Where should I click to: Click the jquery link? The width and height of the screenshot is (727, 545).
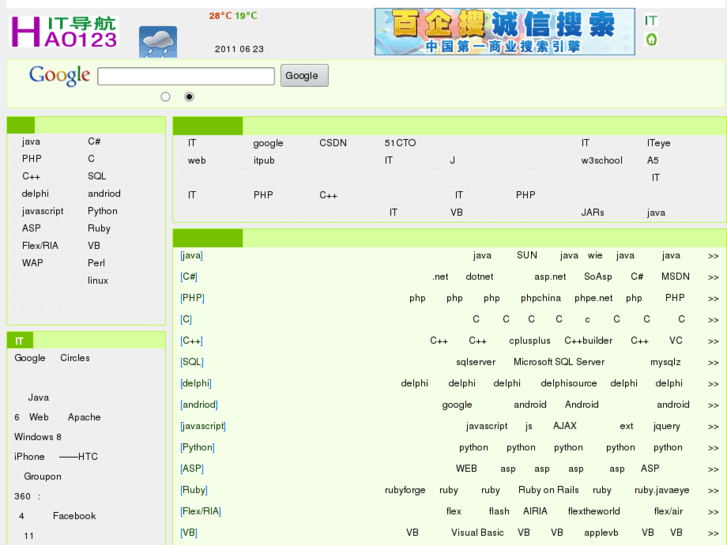click(667, 426)
